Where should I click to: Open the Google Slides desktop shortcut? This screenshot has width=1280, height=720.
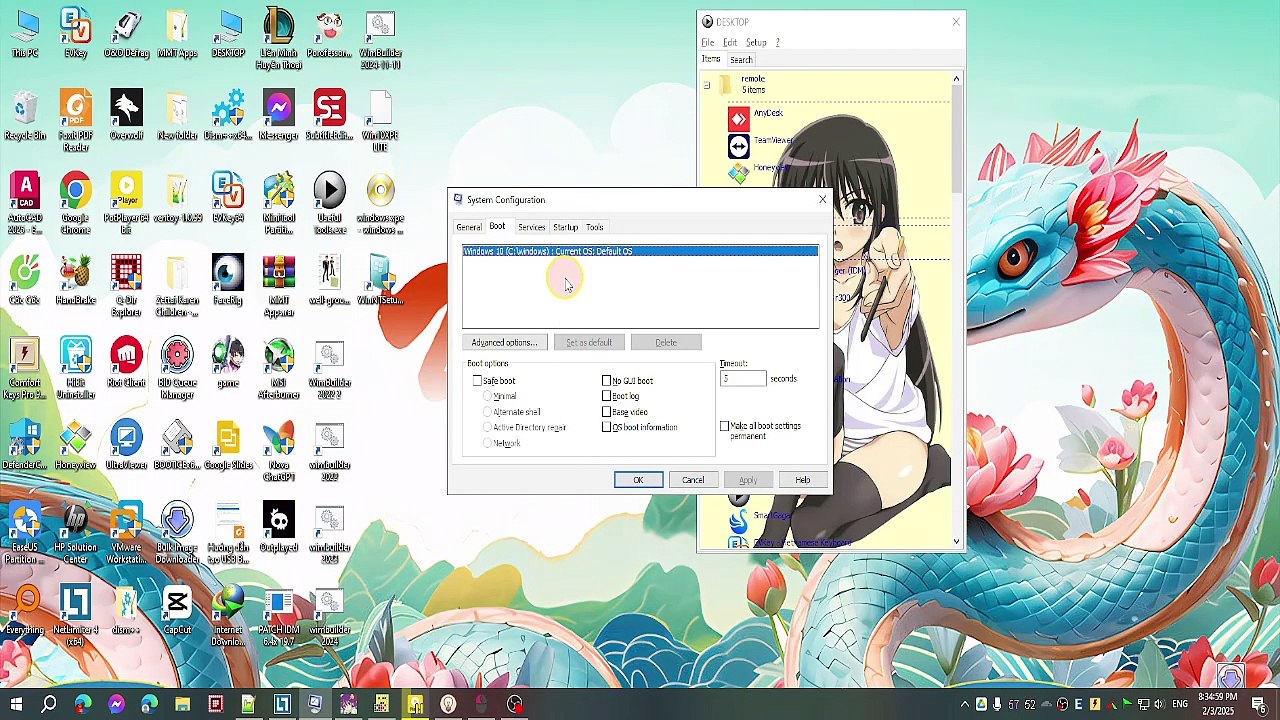(227, 446)
